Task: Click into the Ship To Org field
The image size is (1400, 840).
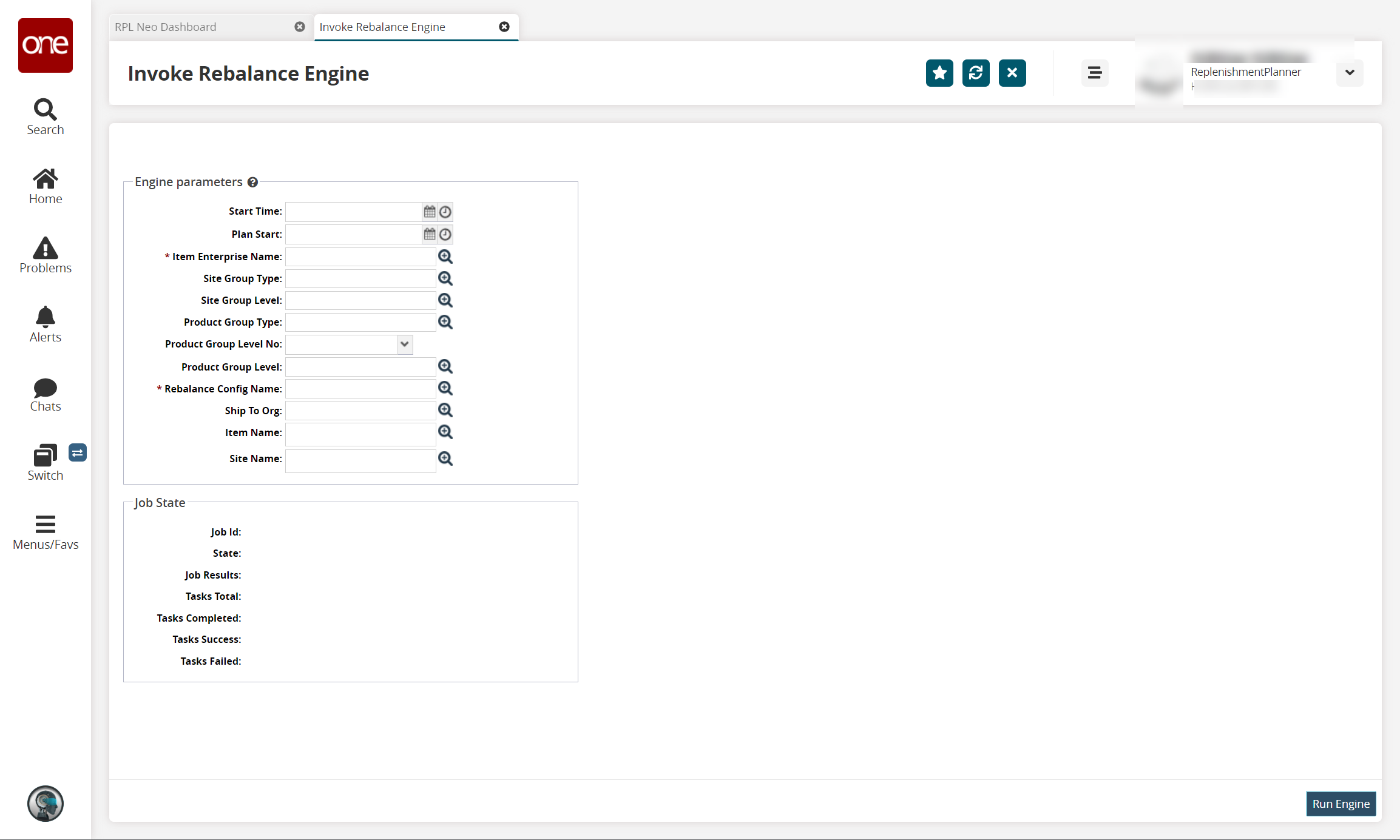Action: click(360, 411)
